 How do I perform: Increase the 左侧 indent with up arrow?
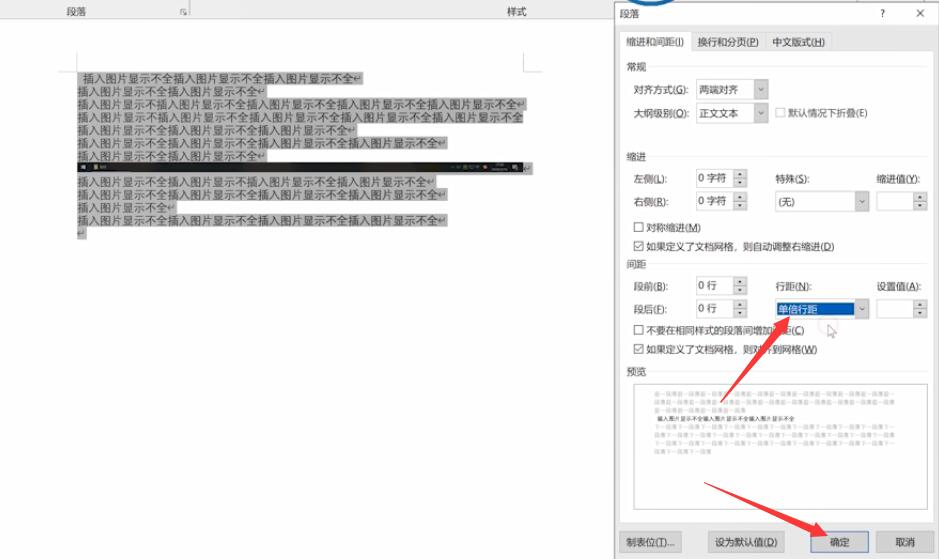[740, 174]
